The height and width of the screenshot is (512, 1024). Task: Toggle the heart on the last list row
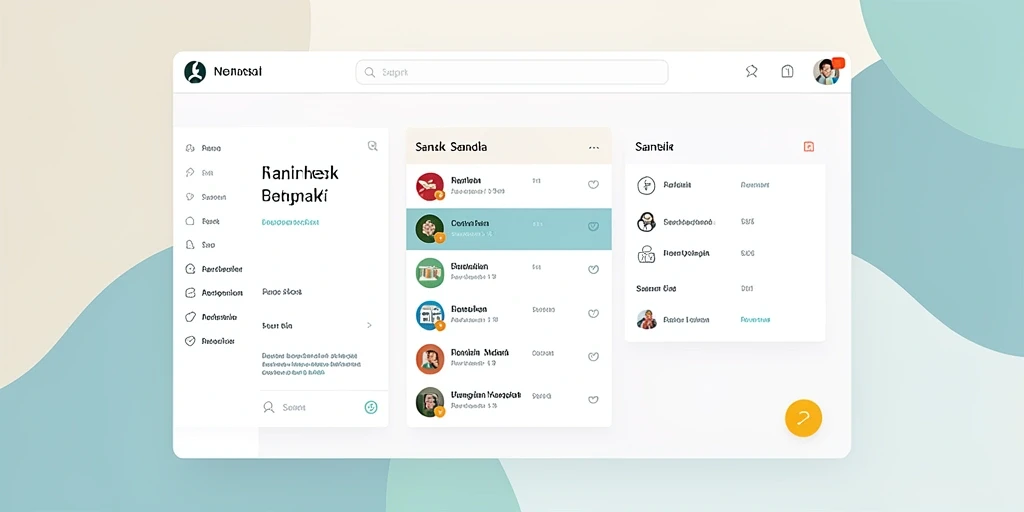(593, 400)
